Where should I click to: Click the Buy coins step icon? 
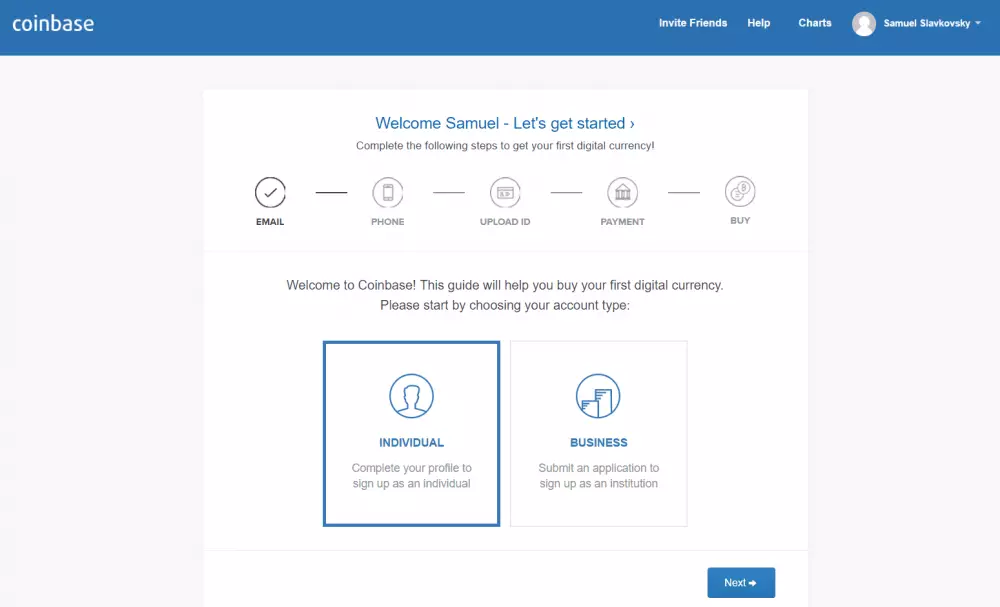740,191
